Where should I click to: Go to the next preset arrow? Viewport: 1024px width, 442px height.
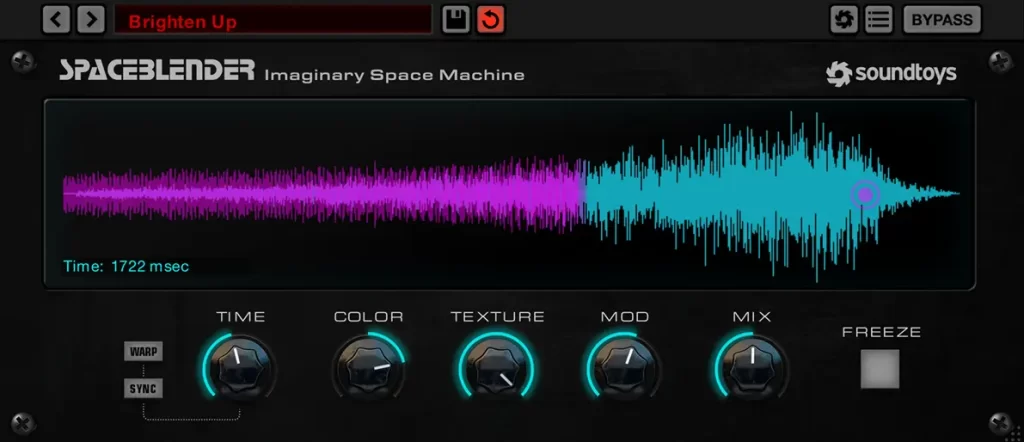pos(90,19)
